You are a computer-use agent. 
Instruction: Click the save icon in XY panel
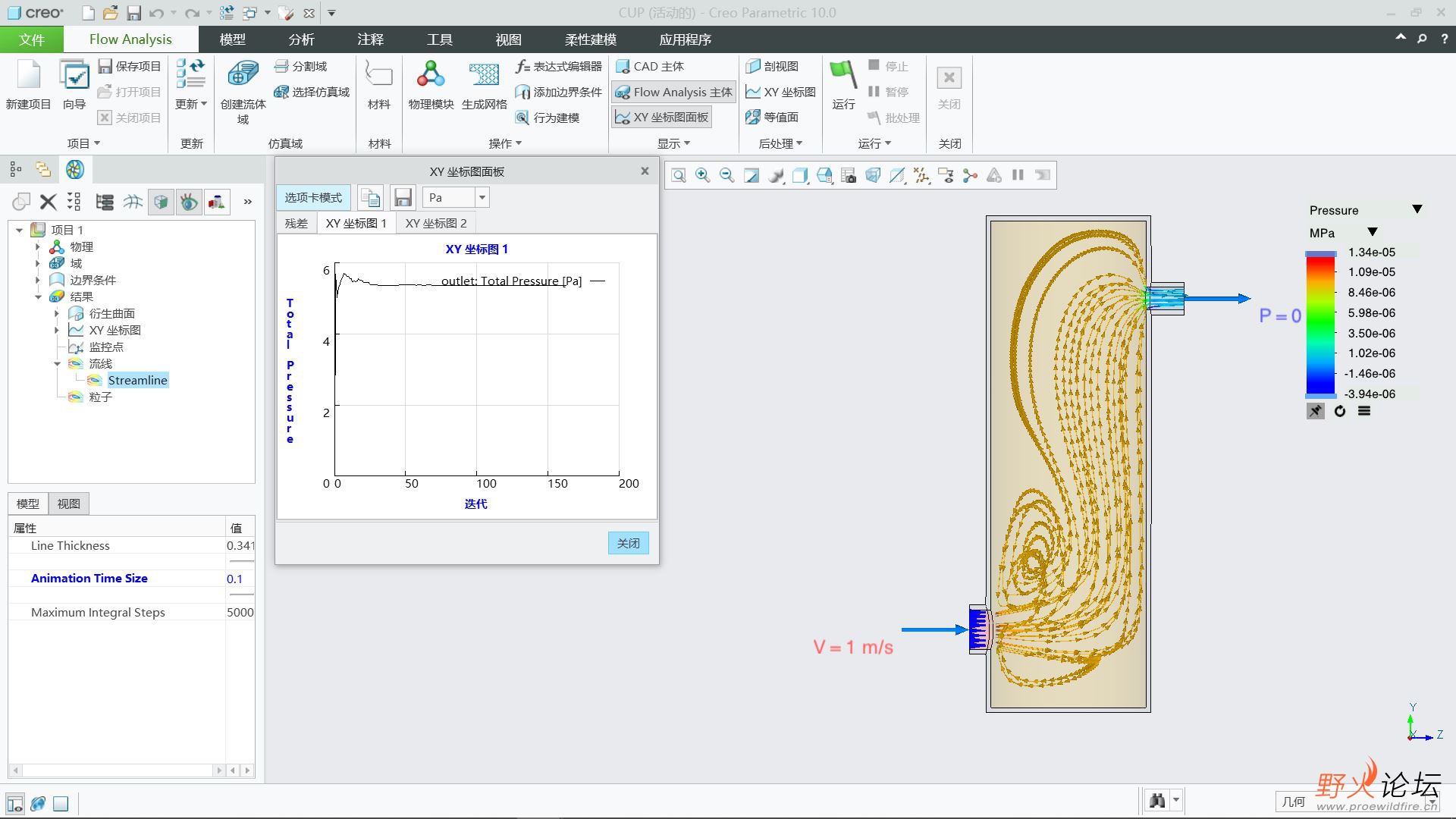pyautogui.click(x=403, y=198)
